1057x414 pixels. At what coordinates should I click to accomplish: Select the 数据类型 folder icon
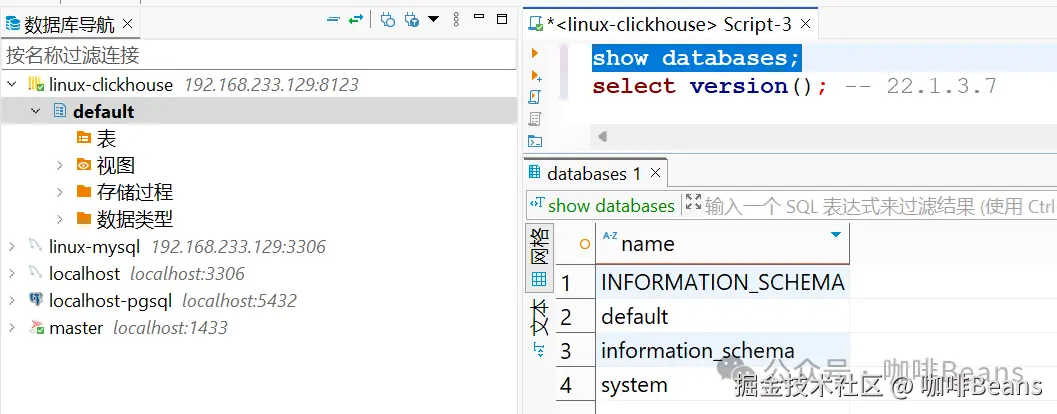[x=84, y=218]
